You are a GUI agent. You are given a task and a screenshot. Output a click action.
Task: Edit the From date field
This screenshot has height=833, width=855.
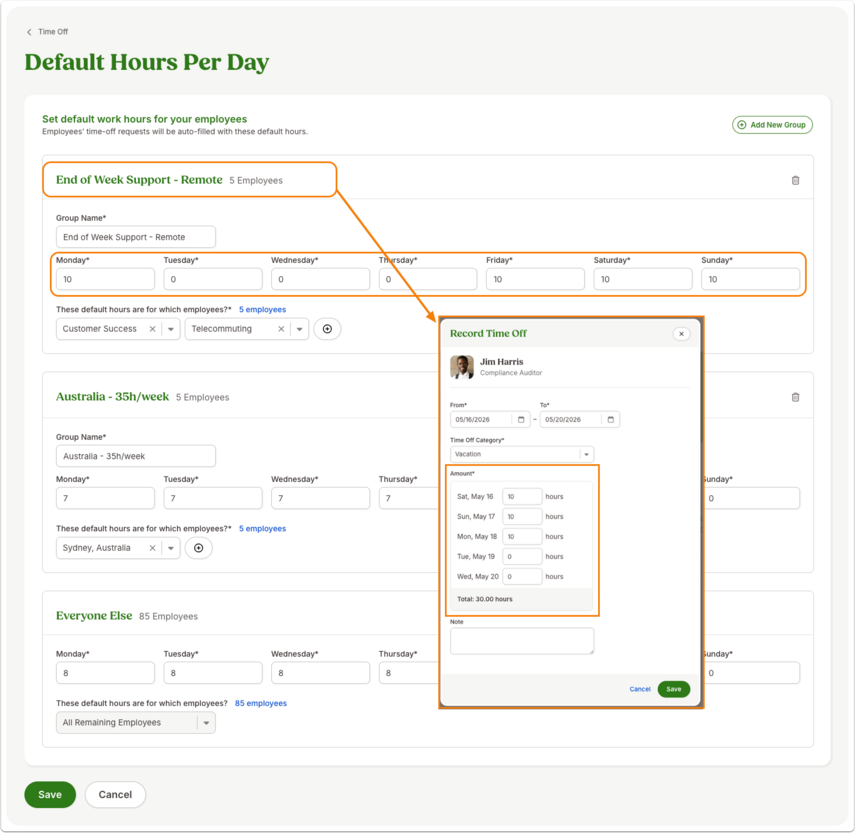coord(482,419)
